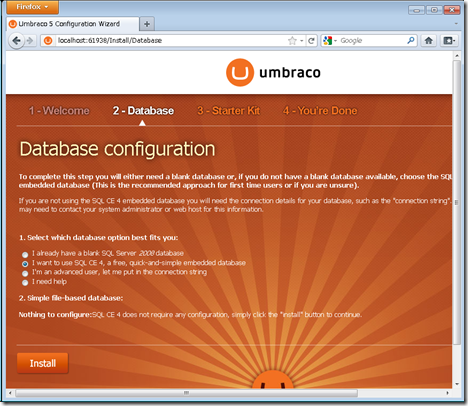The height and width of the screenshot is (406, 468).
Task: Click the Database configuration heading
Action: (x=117, y=149)
